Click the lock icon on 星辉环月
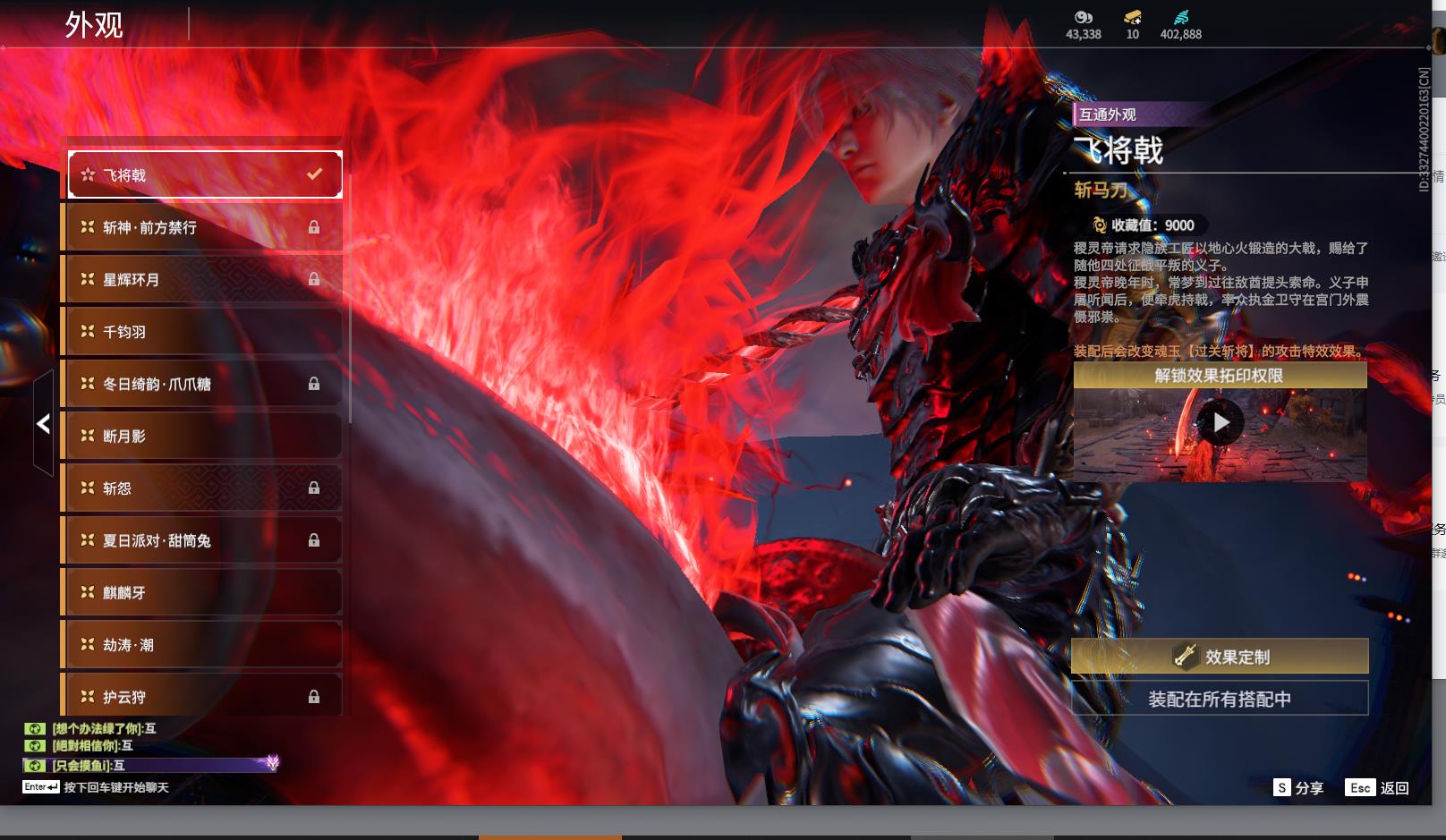 click(314, 279)
